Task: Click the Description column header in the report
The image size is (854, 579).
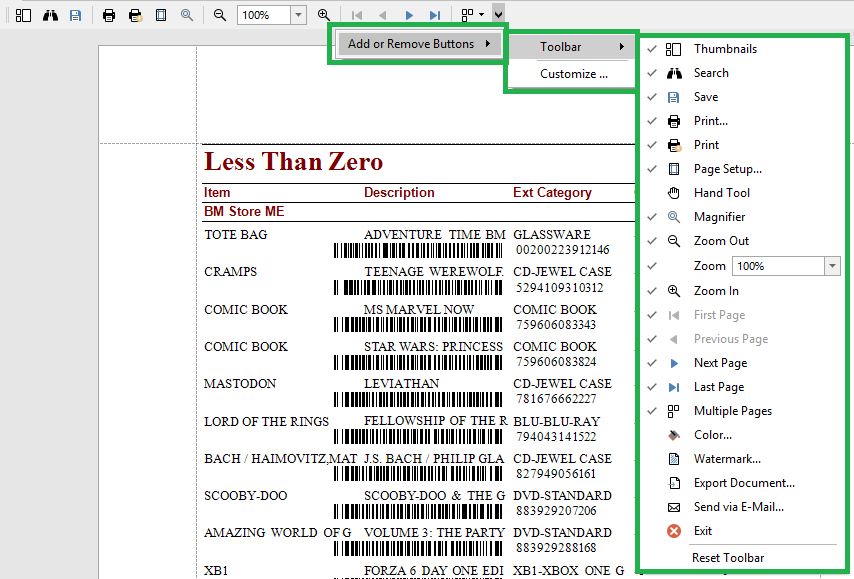Action: (x=399, y=192)
